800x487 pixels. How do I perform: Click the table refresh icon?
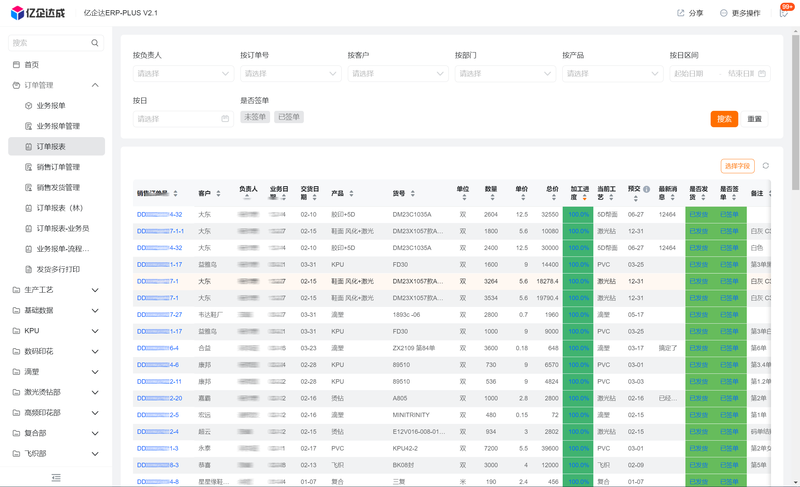click(766, 166)
